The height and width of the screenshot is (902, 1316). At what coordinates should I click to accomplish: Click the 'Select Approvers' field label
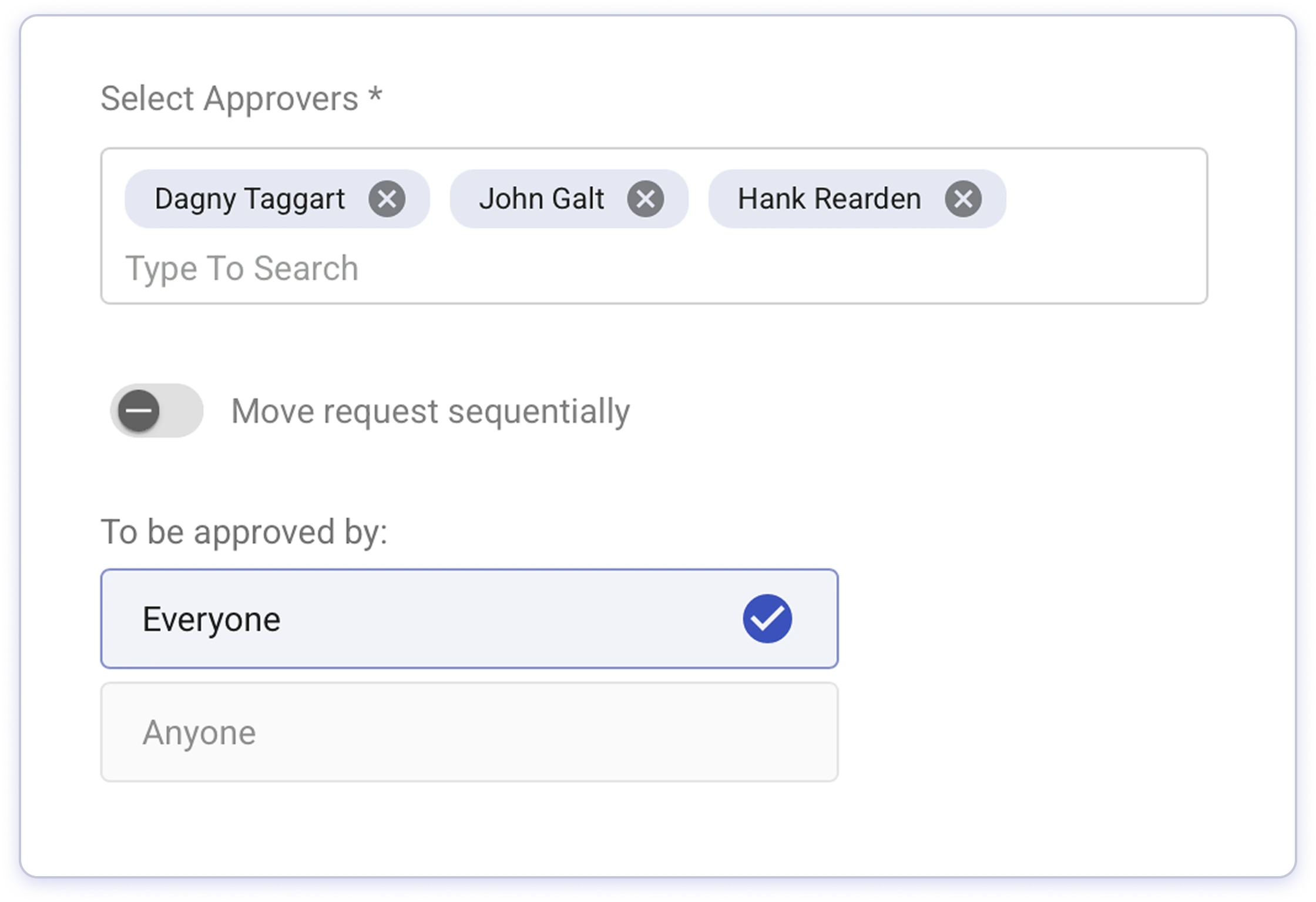(x=229, y=98)
